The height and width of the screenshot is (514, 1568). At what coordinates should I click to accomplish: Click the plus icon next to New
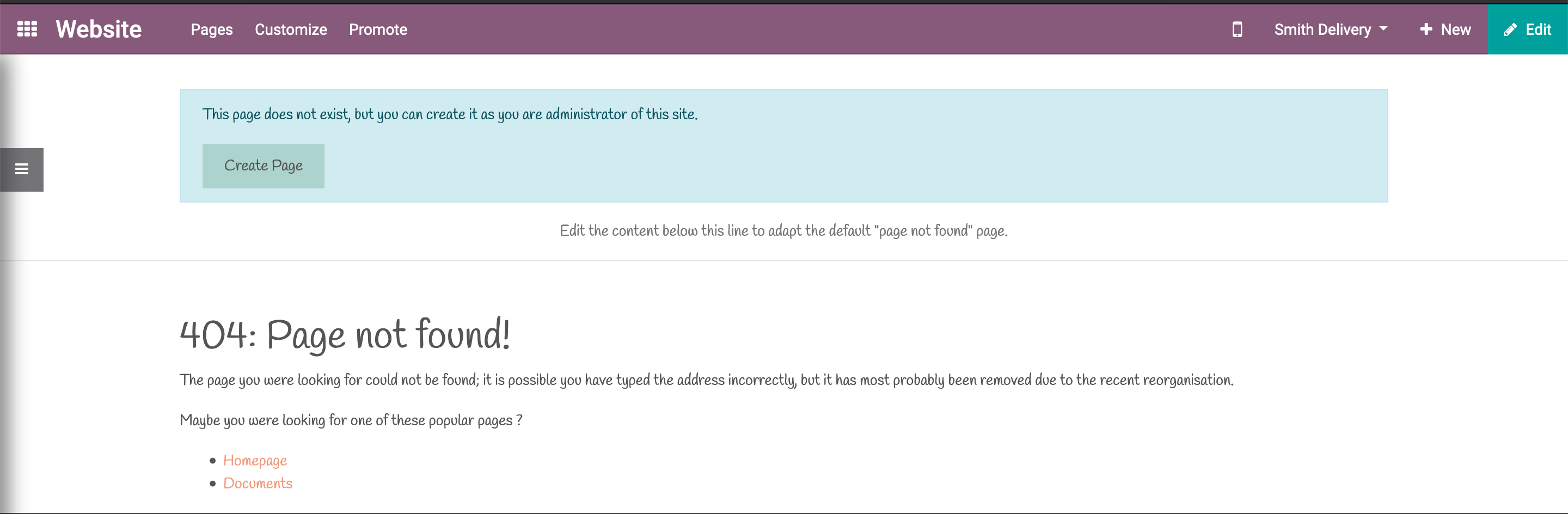click(1425, 29)
